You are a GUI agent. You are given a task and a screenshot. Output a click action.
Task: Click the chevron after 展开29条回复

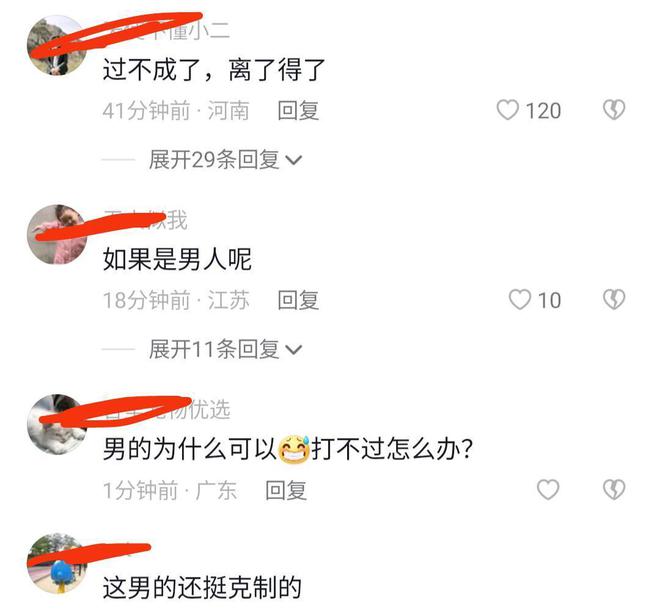click(x=294, y=160)
